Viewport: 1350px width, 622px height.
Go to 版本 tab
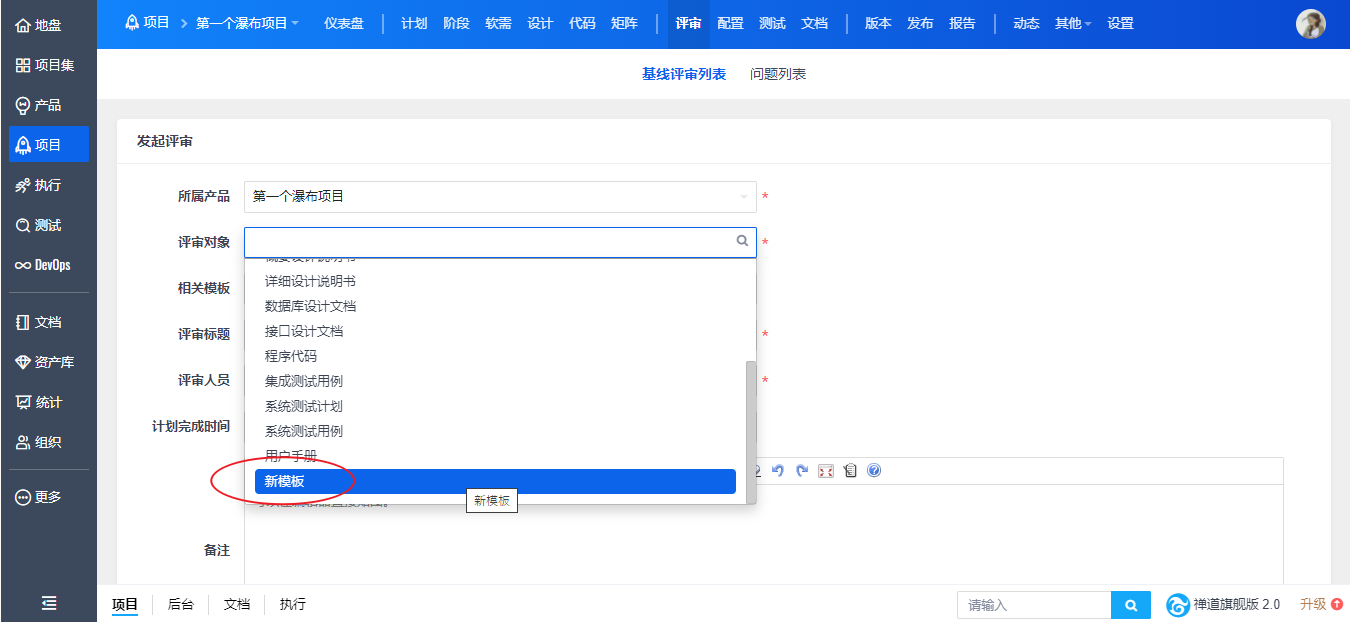tap(878, 23)
